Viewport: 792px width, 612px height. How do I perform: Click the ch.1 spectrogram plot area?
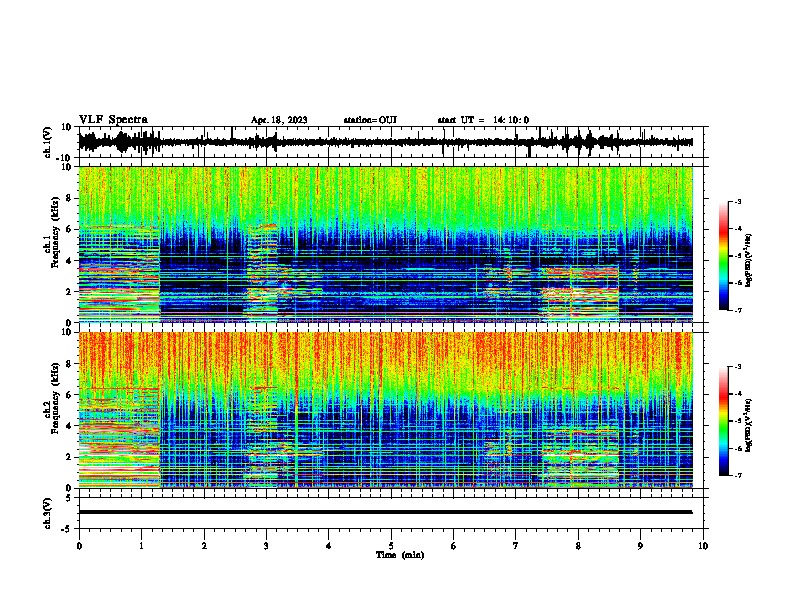(385, 244)
